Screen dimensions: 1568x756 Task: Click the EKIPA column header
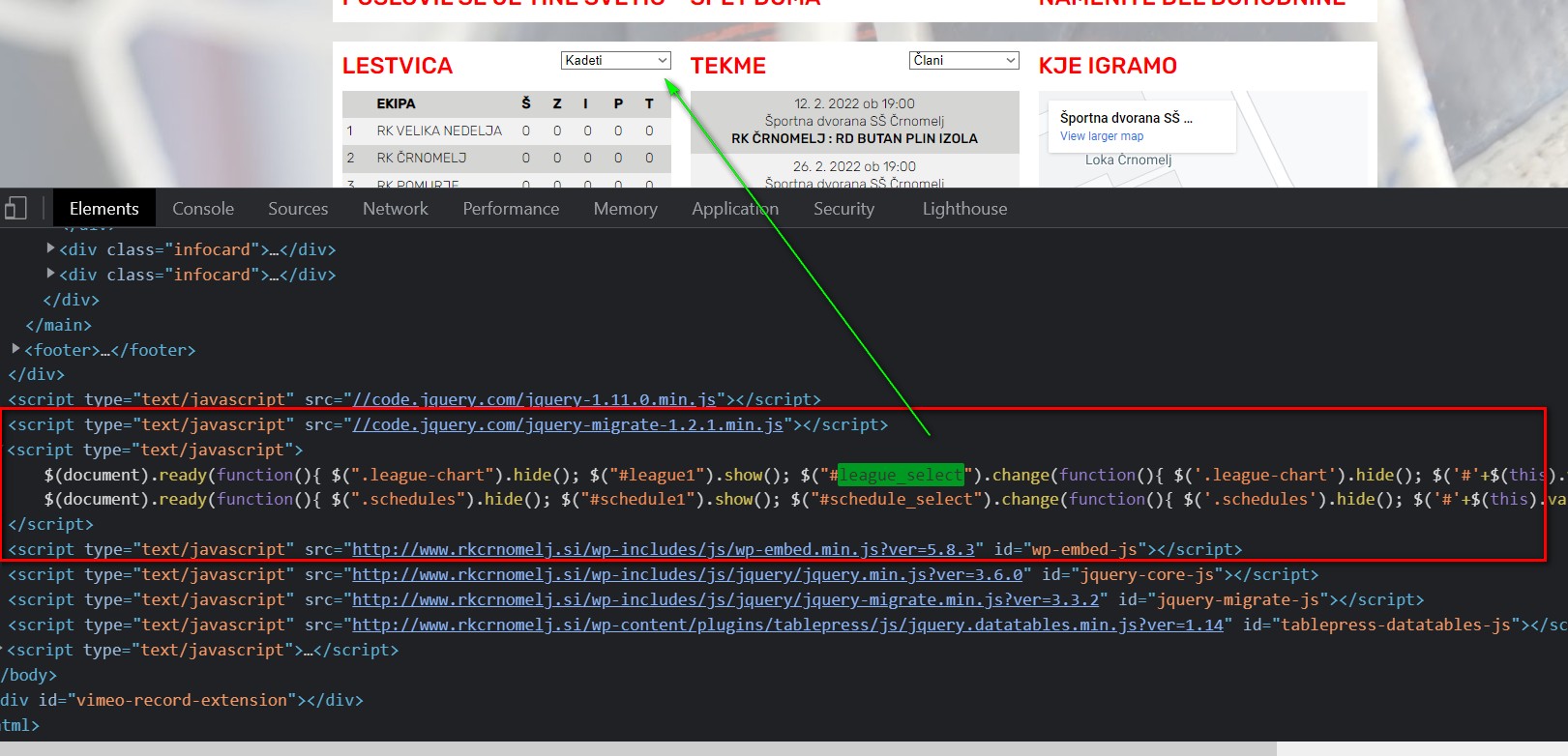(x=396, y=103)
